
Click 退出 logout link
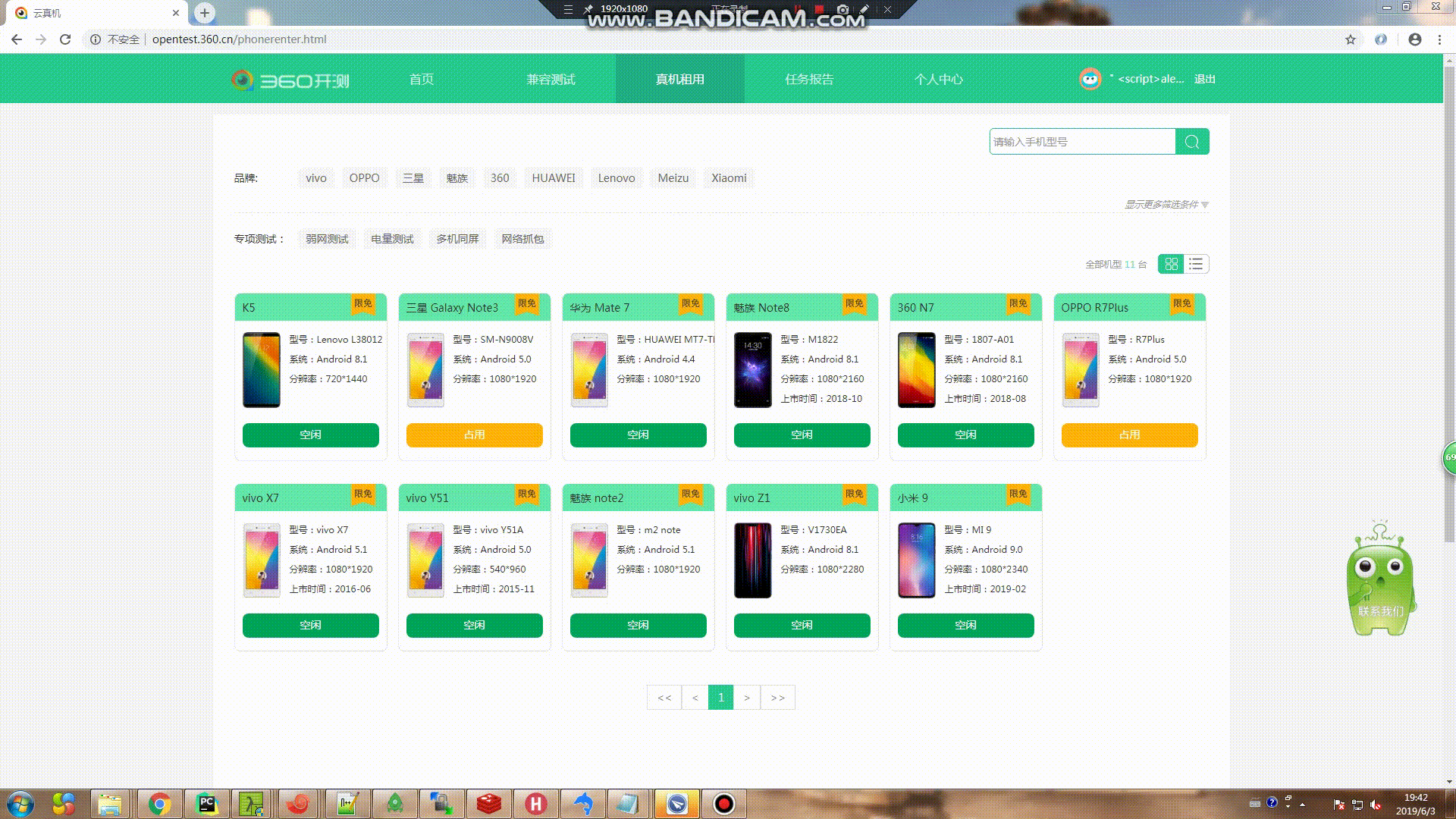pos(1204,79)
